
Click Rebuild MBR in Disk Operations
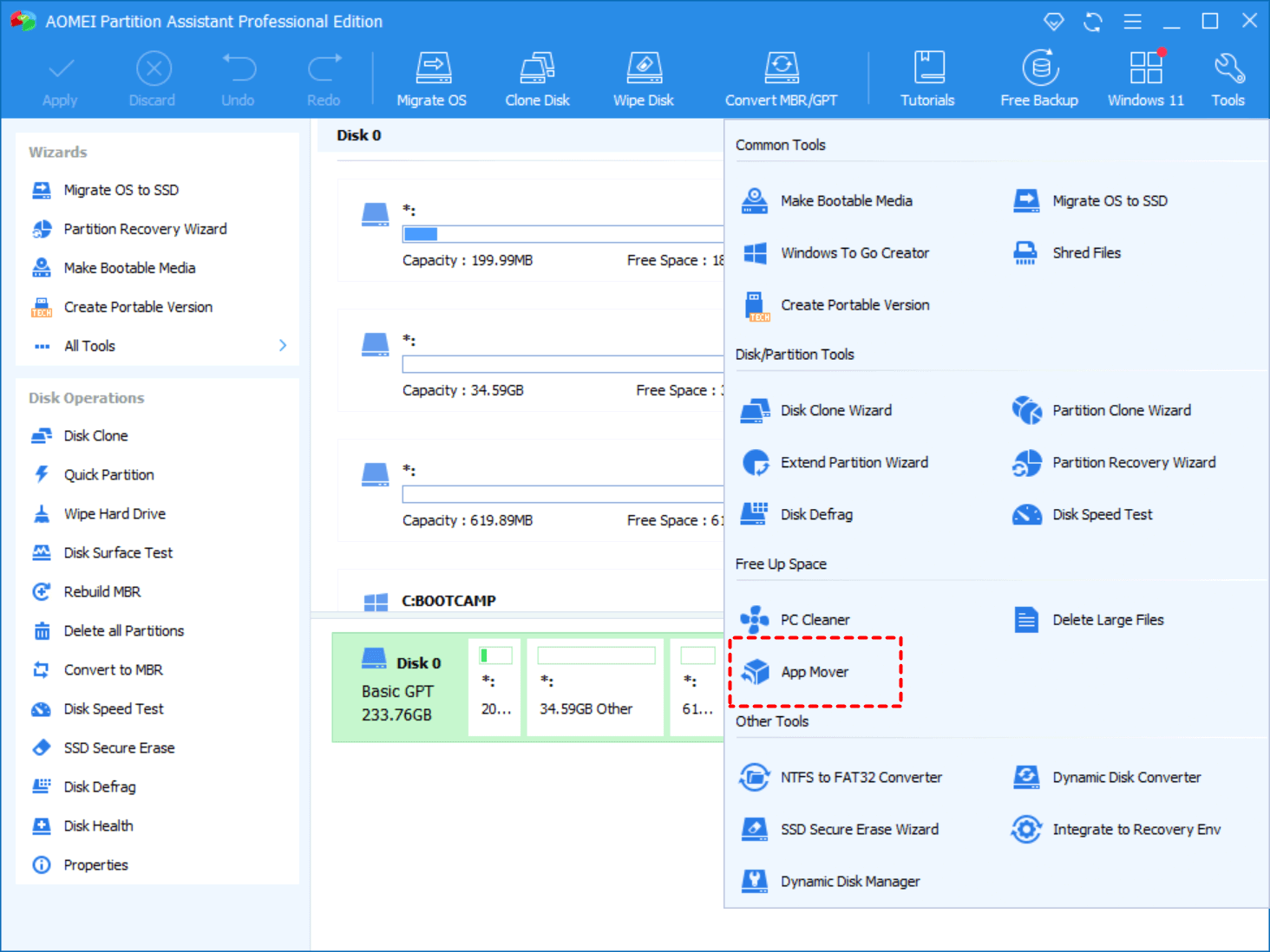(101, 591)
